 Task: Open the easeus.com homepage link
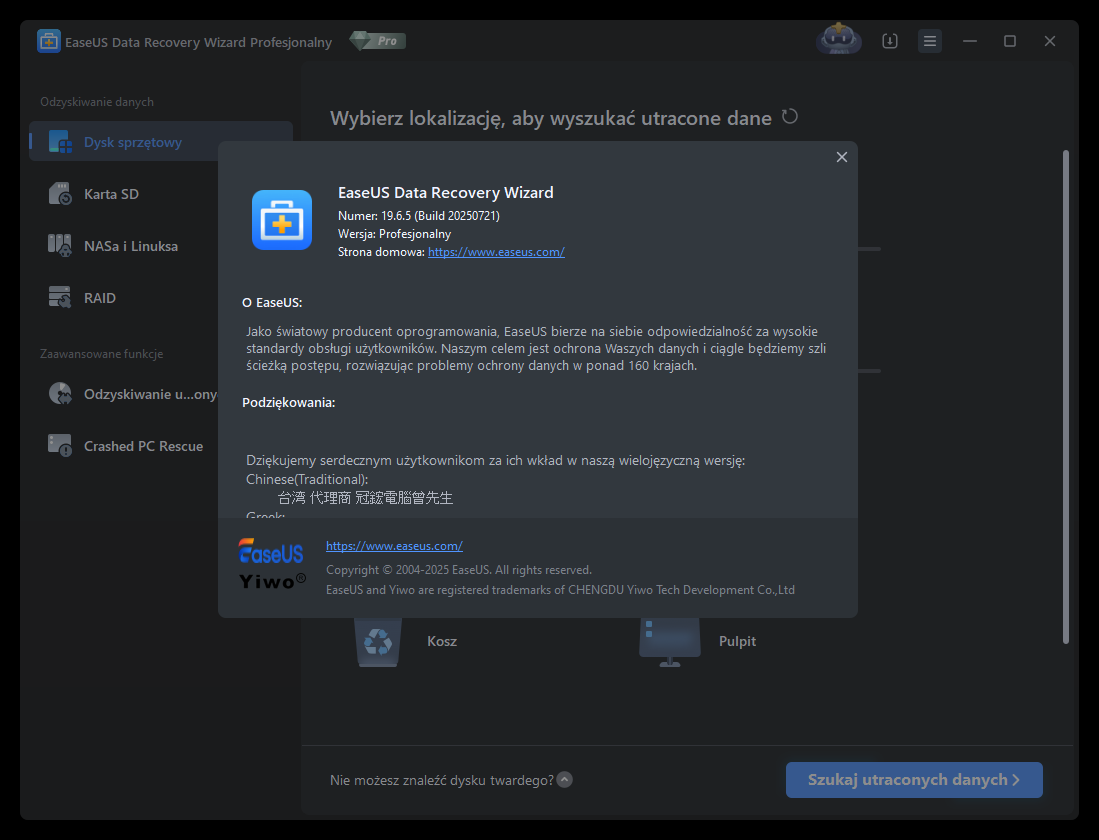pos(496,252)
